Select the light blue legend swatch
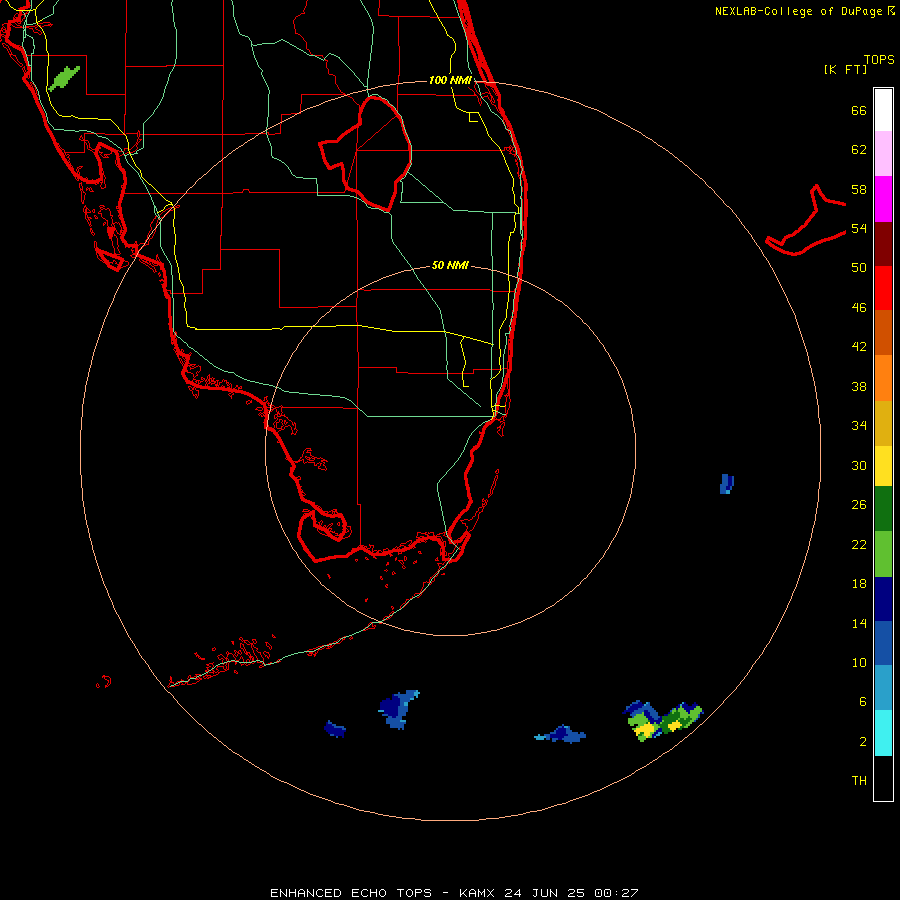This screenshot has height=900, width=900. point(883,688)
